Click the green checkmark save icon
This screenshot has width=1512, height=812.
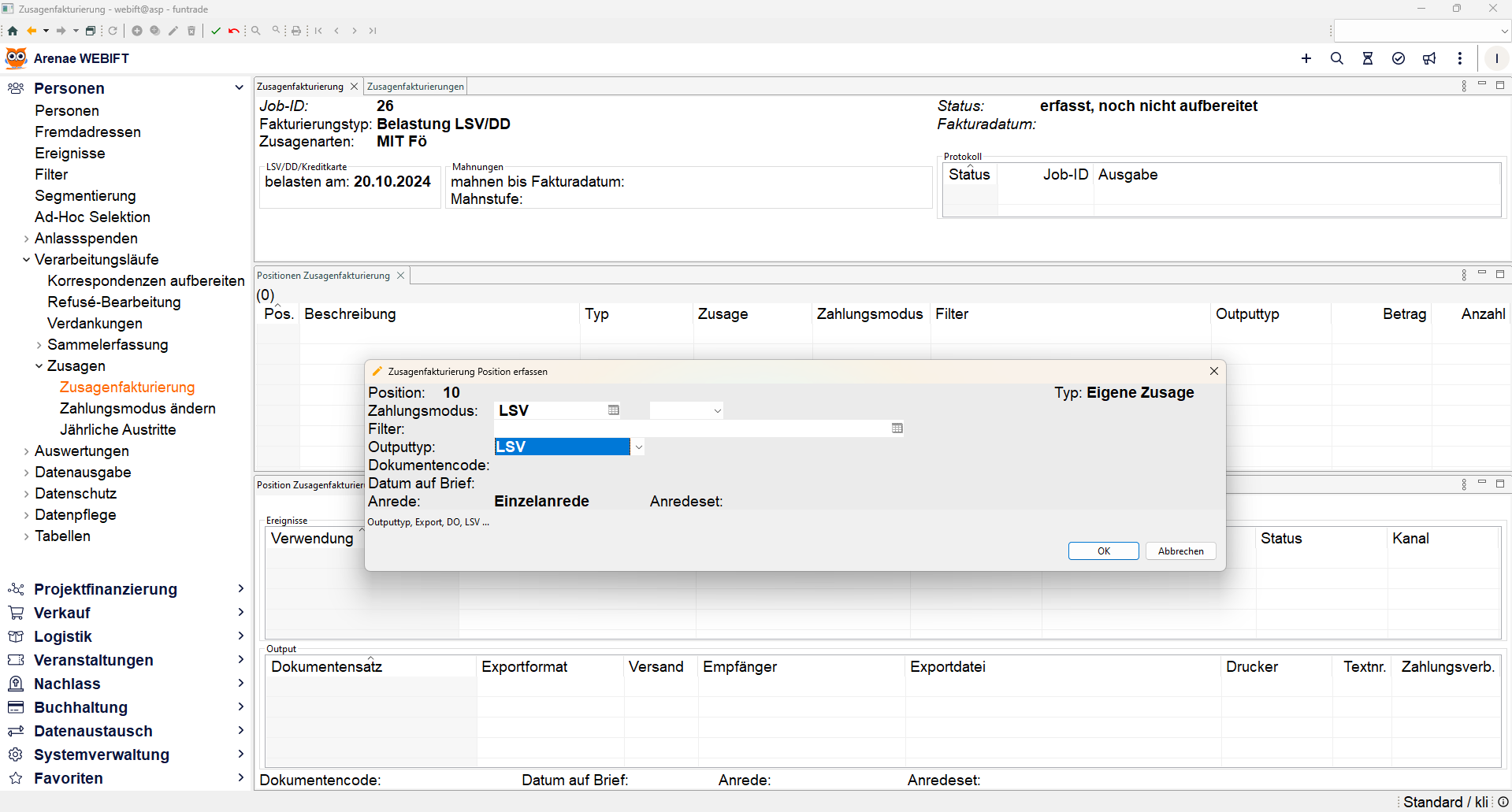[x=216, y=31]
